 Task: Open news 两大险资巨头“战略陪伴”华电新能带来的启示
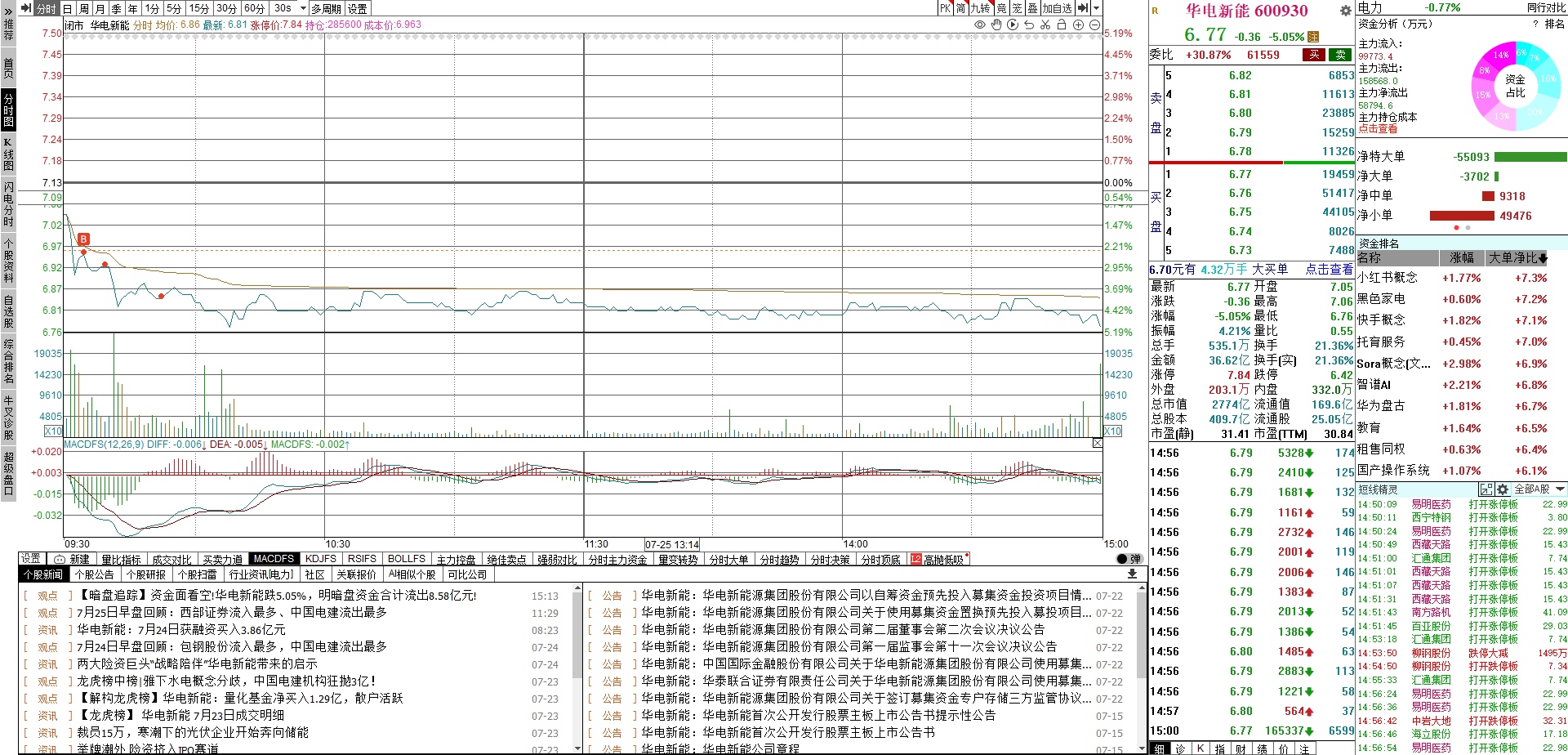pos(197,664)
